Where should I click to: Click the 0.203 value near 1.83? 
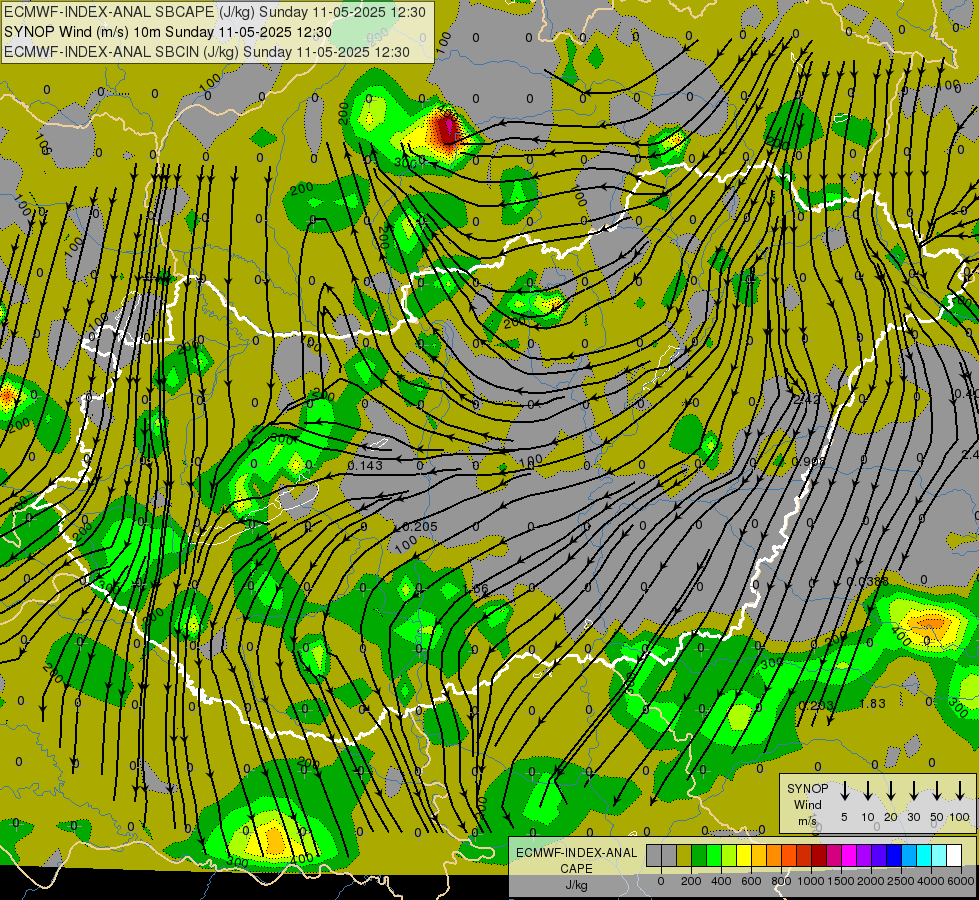817,706
